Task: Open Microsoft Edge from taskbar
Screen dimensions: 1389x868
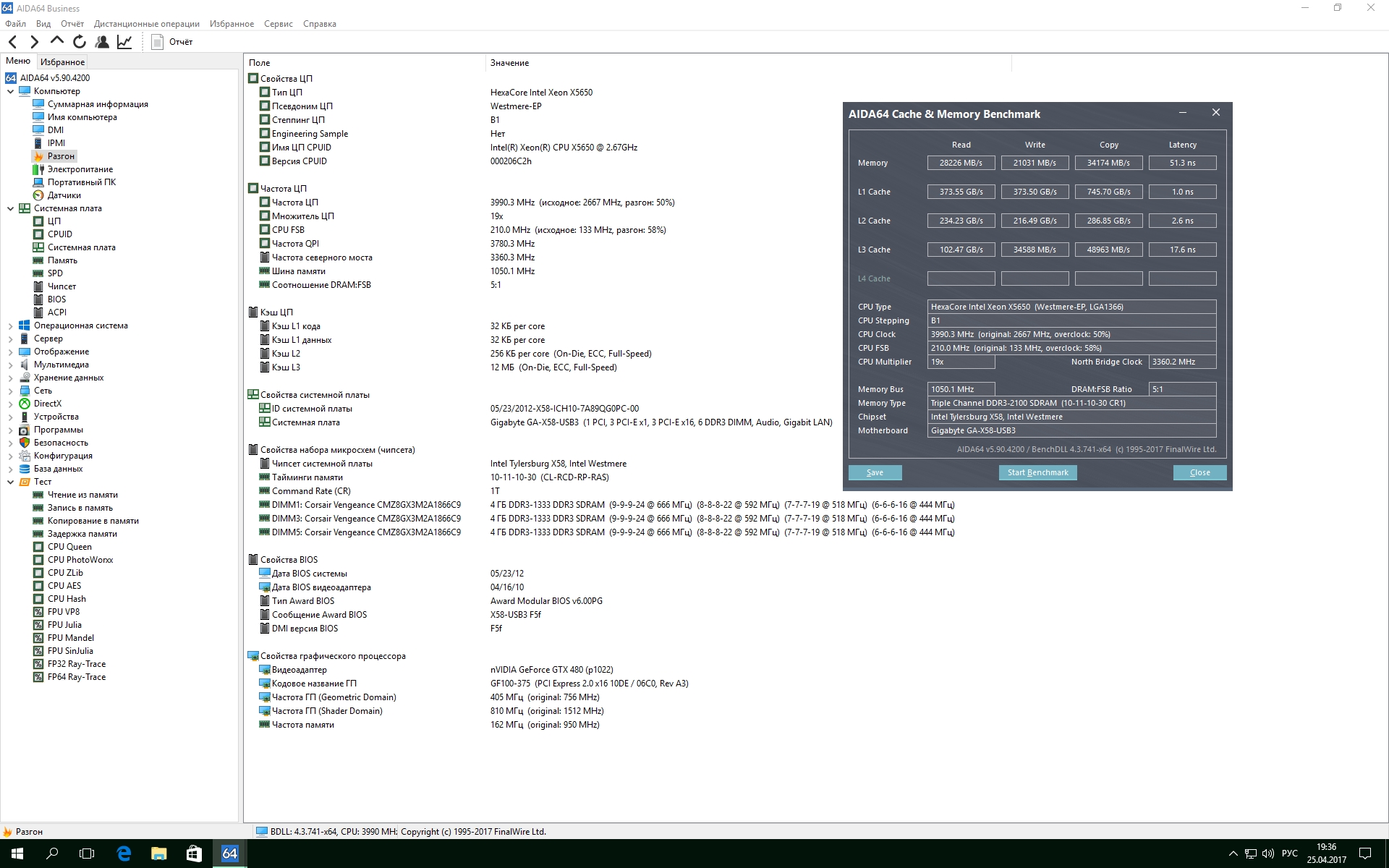Action: [x=124, y=854]
